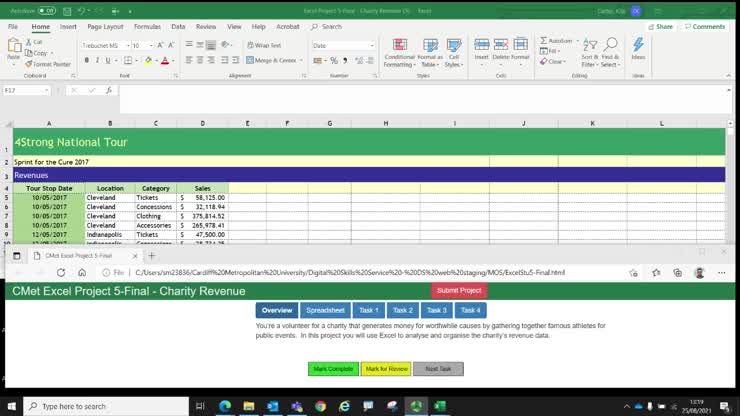This screenshot has height=416, width=740.
Task: Toggle center horizontal alignment
Action: (x=200, y=60)
